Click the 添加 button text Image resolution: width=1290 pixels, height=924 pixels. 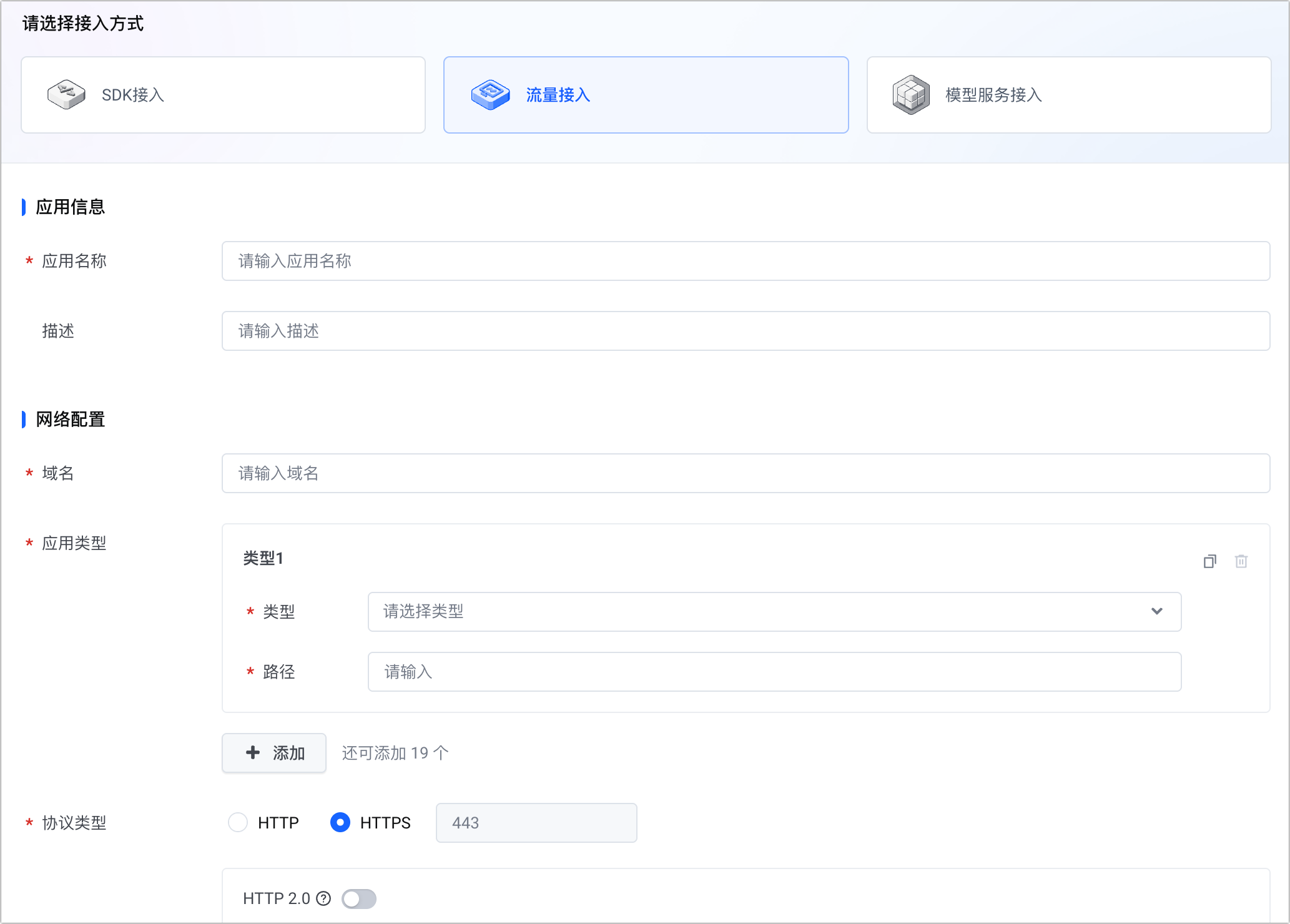[x=288, y=753]
